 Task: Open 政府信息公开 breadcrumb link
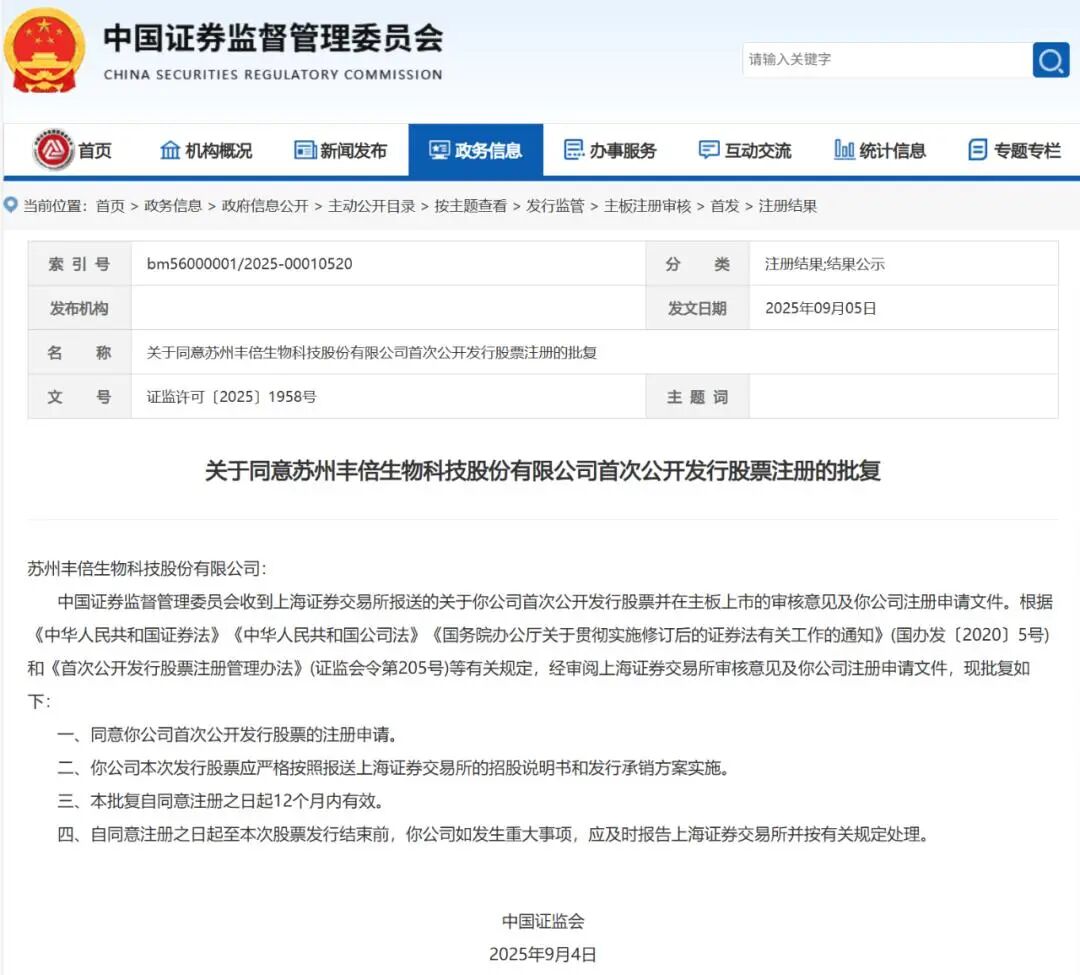pyautogui.click(x=265, y=206)
